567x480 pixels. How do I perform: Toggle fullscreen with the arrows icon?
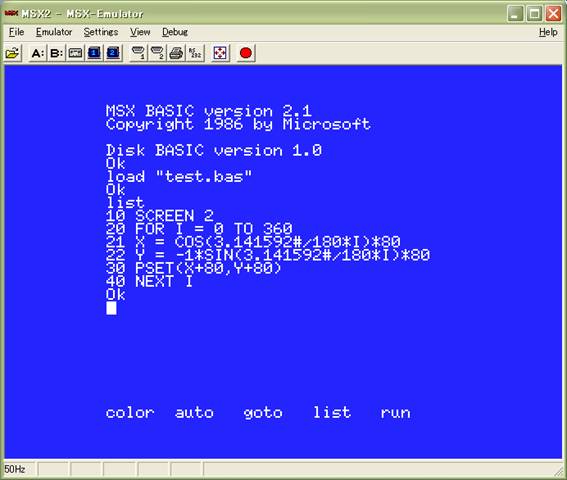click(220, 54)
